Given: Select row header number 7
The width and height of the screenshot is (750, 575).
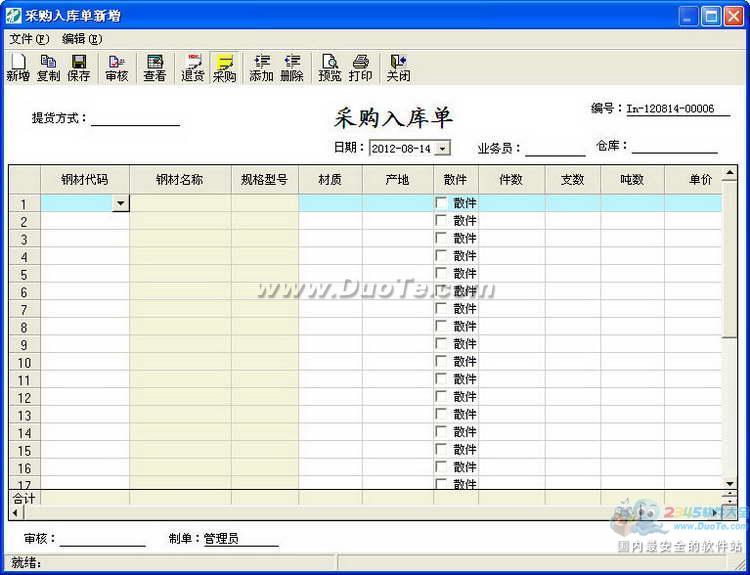Looking at the screenshot, I should [x=24, y=310].
